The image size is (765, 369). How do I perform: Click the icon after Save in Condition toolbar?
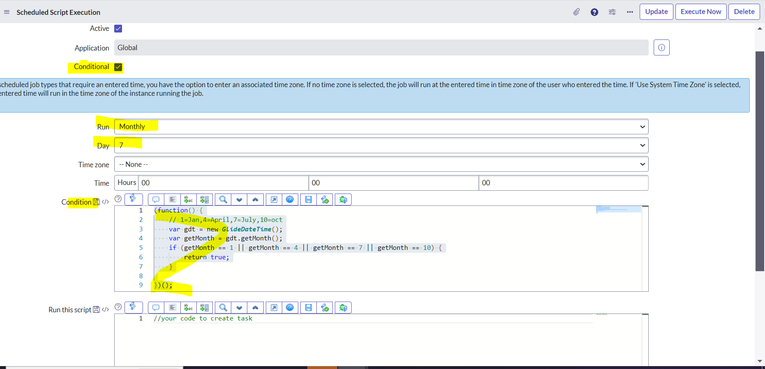click(x=325, y=199)
